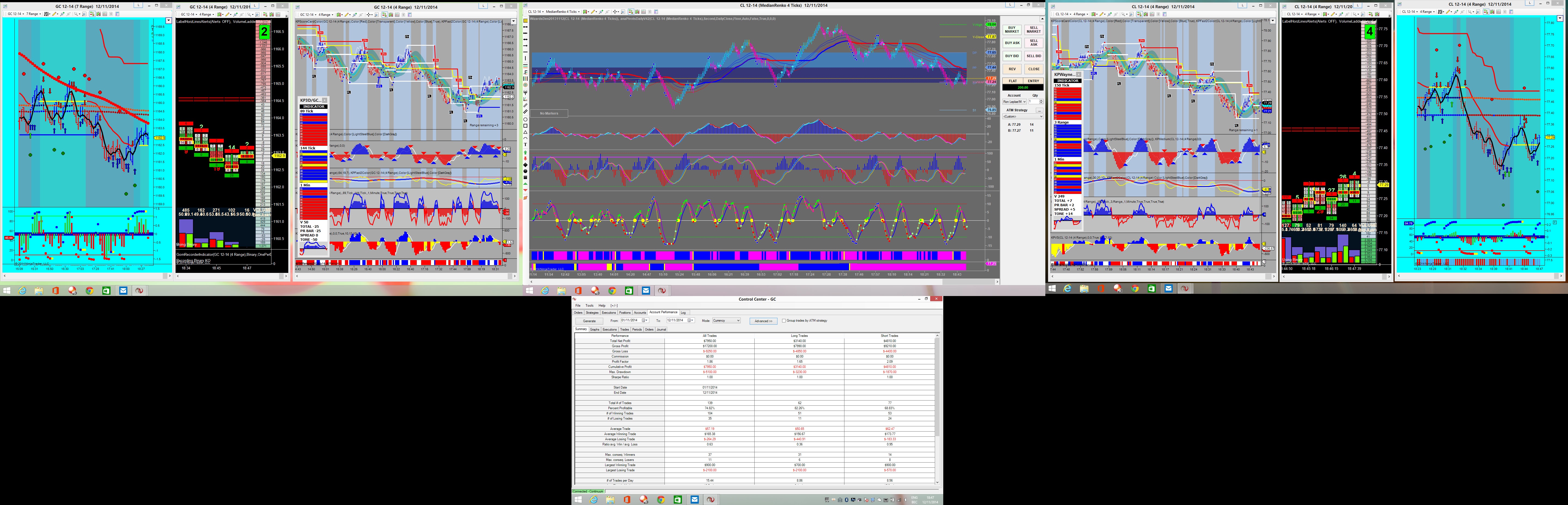Click the Connected - Continuum status text
This screenshot has height=505, width=1568.
588,491
